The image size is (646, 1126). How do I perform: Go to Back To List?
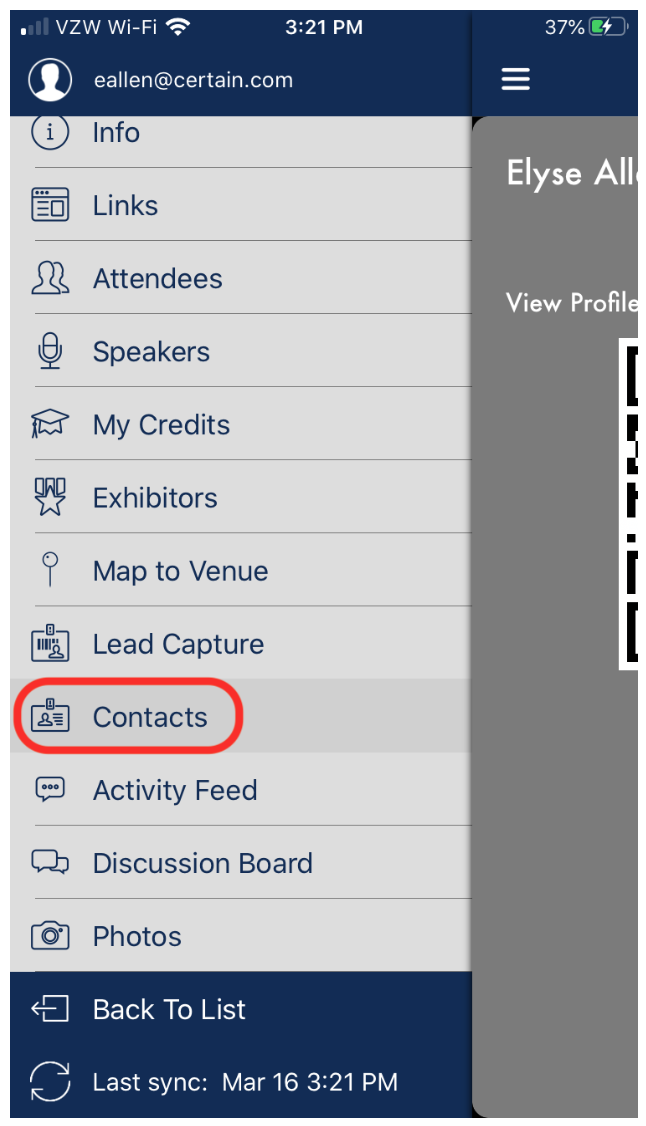click(241, 1009)
